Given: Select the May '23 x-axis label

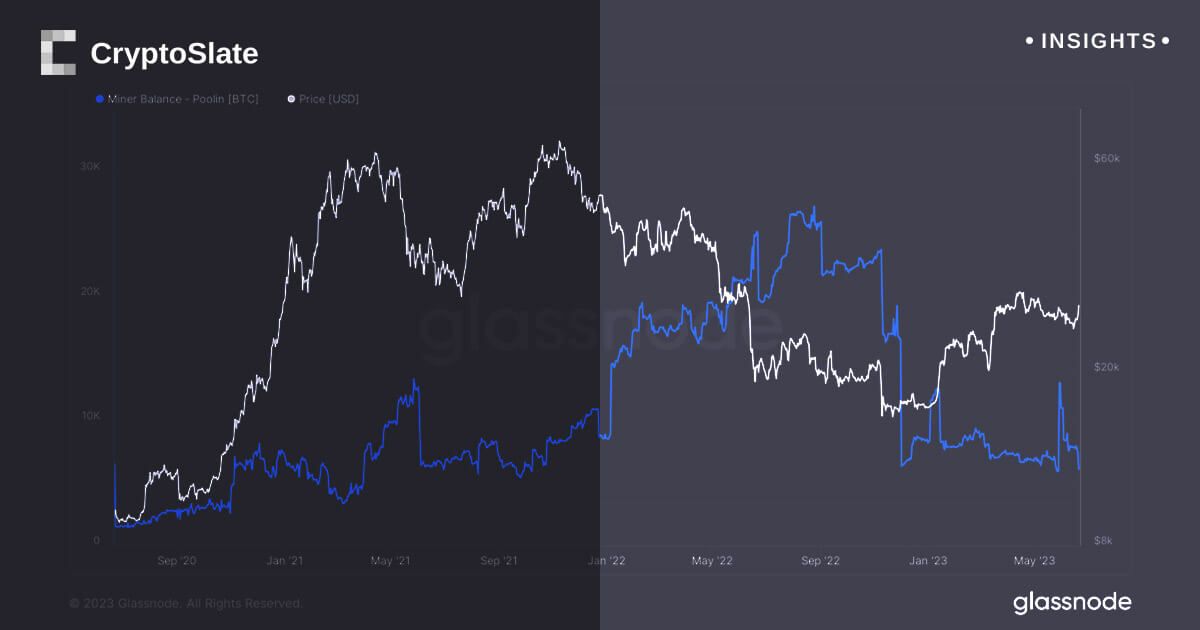Looking at the screenshot, I should point(1036,561).
